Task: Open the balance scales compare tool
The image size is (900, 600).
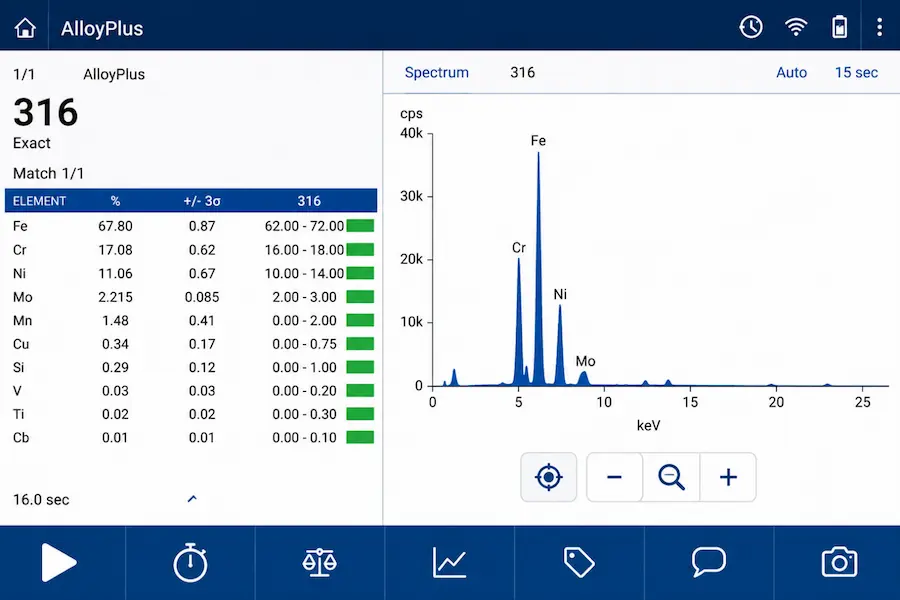Action: (319, 563)
